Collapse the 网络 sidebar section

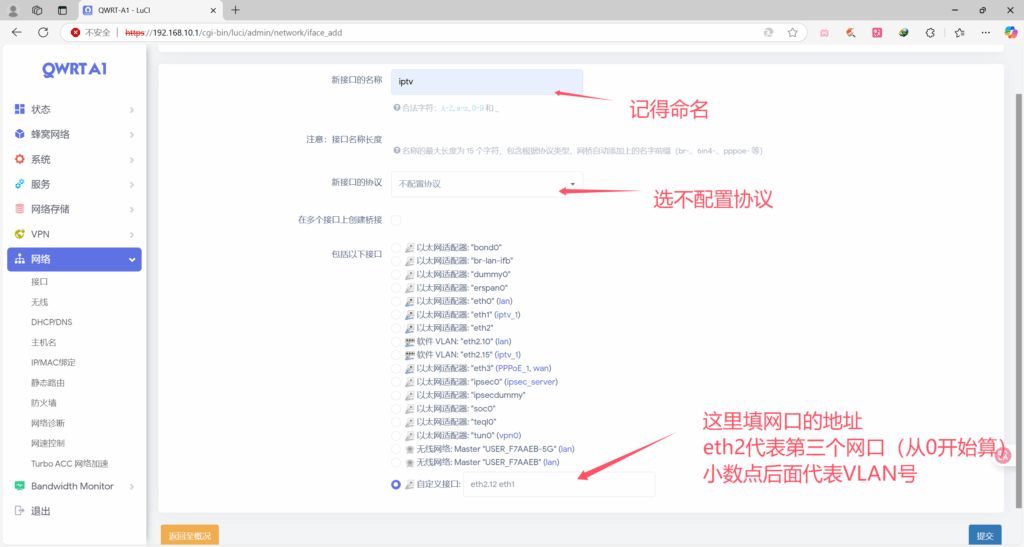132,260
